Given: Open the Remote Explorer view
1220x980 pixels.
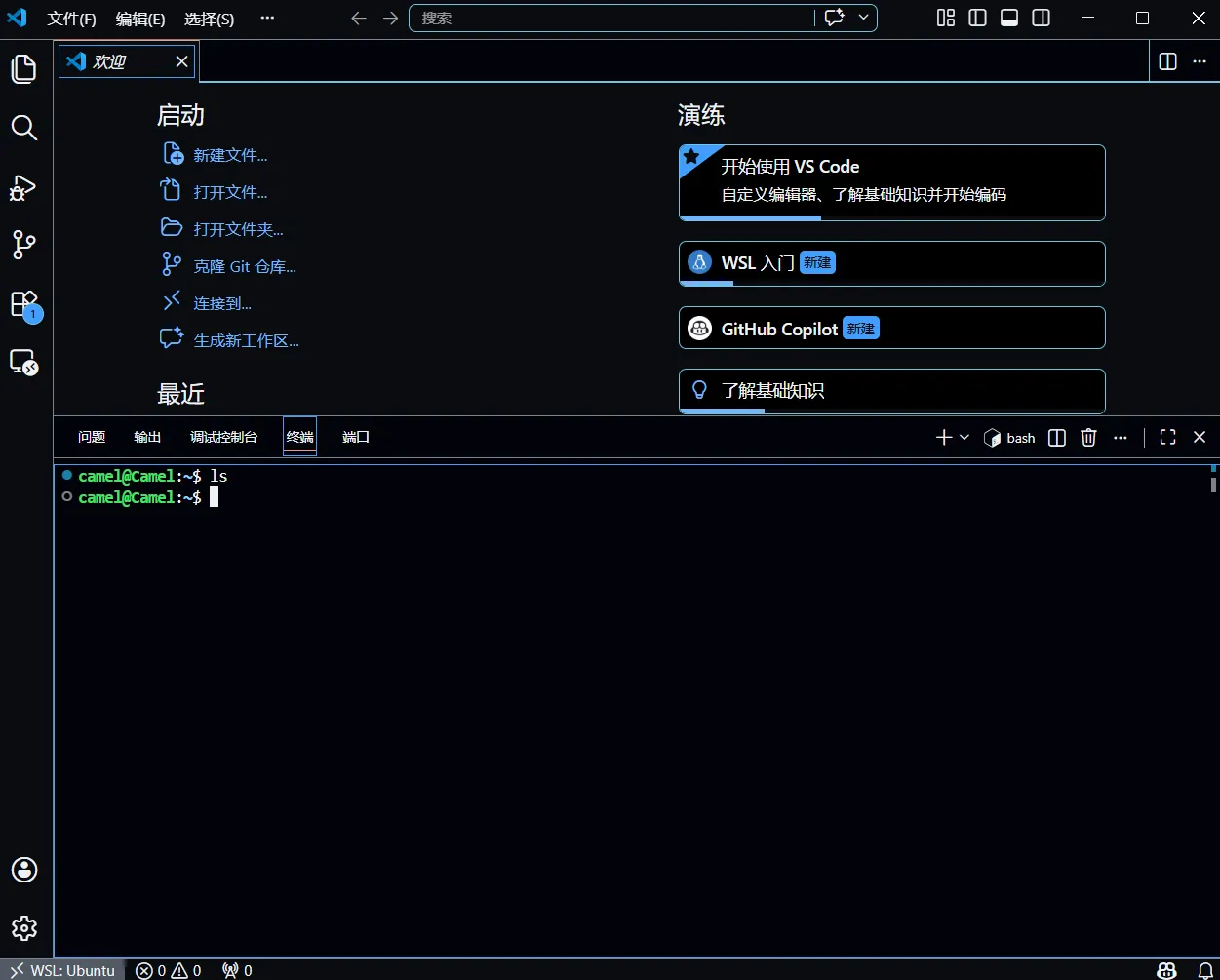Looking at the screenshot, I should click(x=24, y=363).
